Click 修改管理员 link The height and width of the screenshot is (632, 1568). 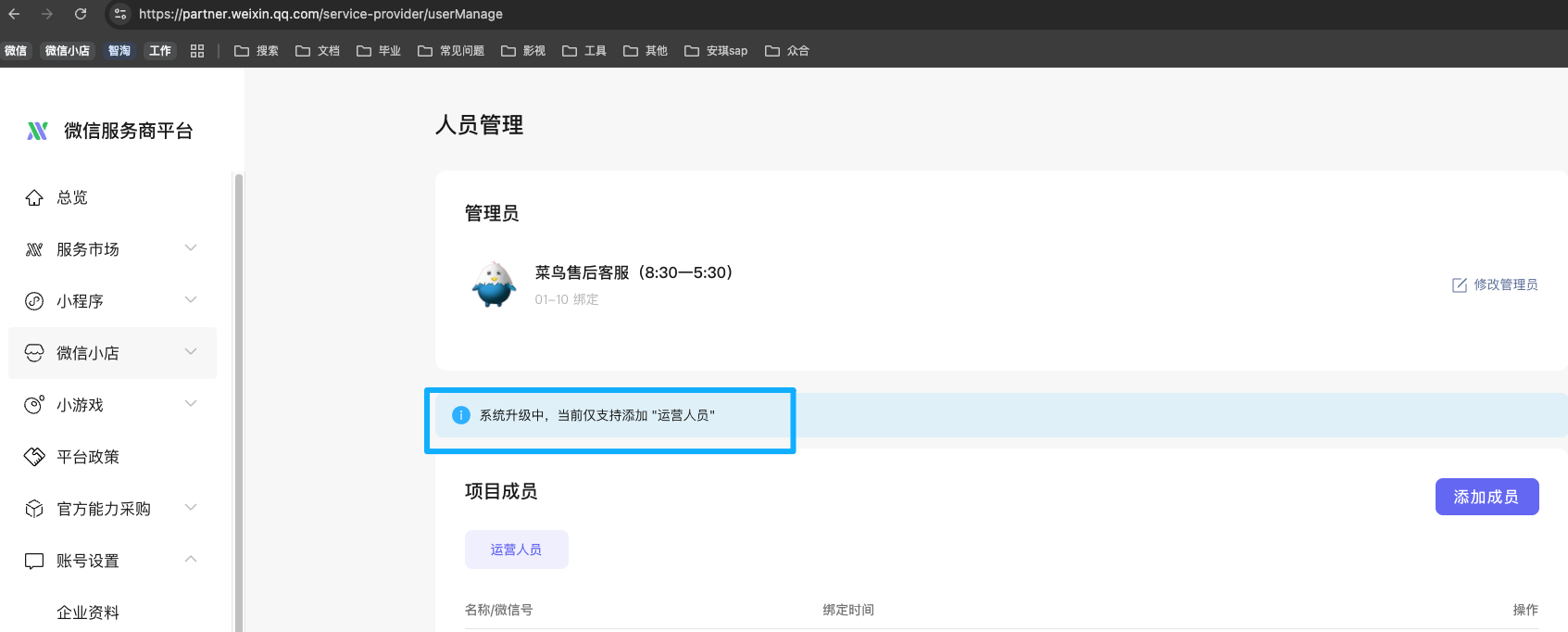click(1506, 284)
